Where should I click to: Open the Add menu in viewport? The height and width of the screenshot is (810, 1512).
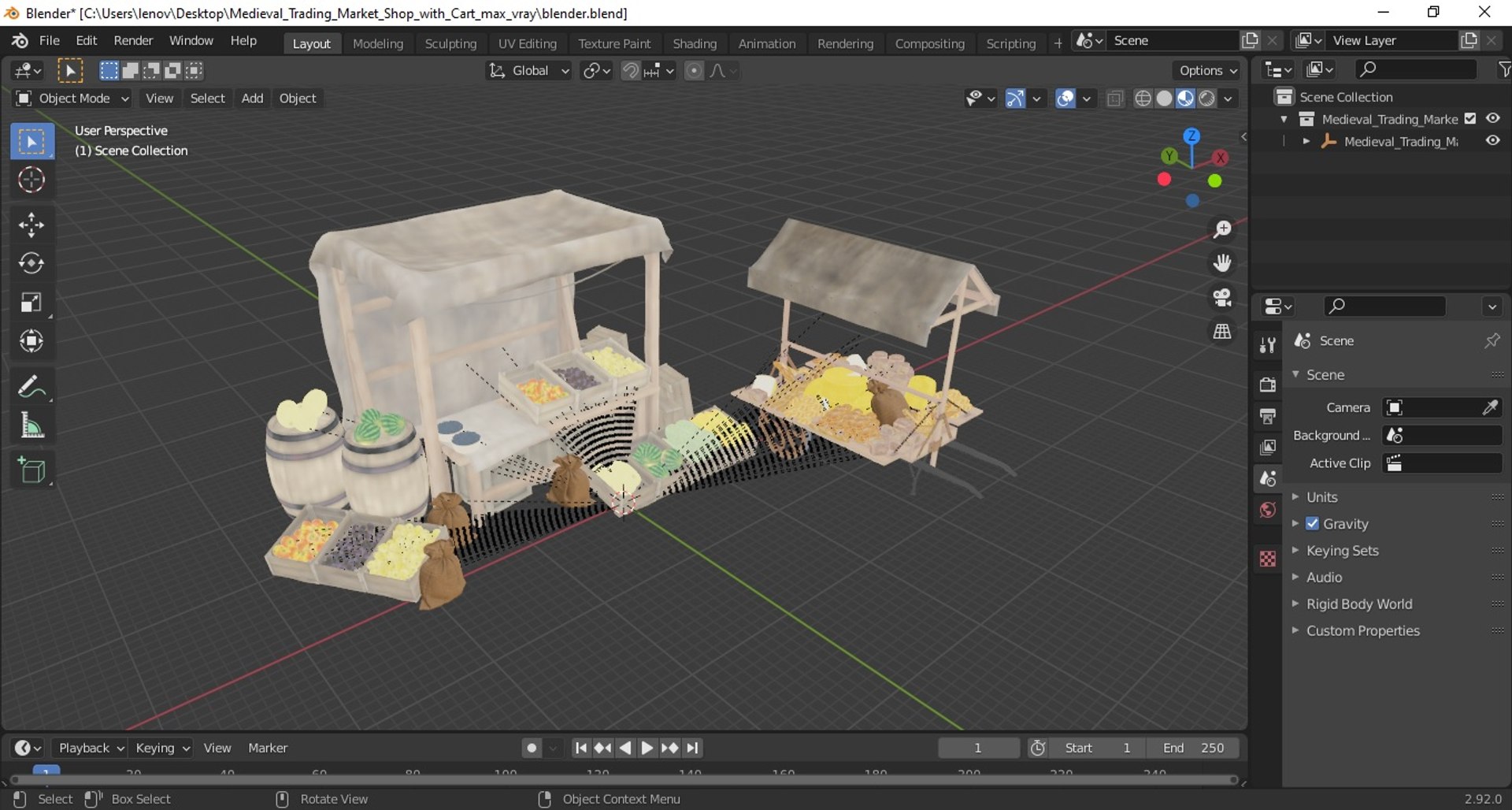coord(252,98)
